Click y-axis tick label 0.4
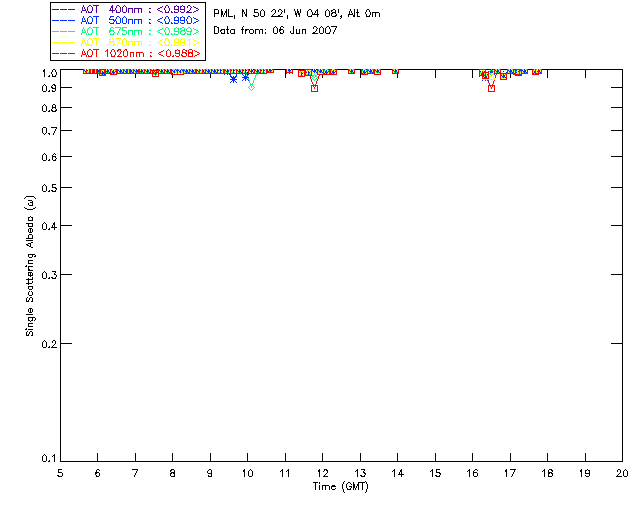 point(49,226)
